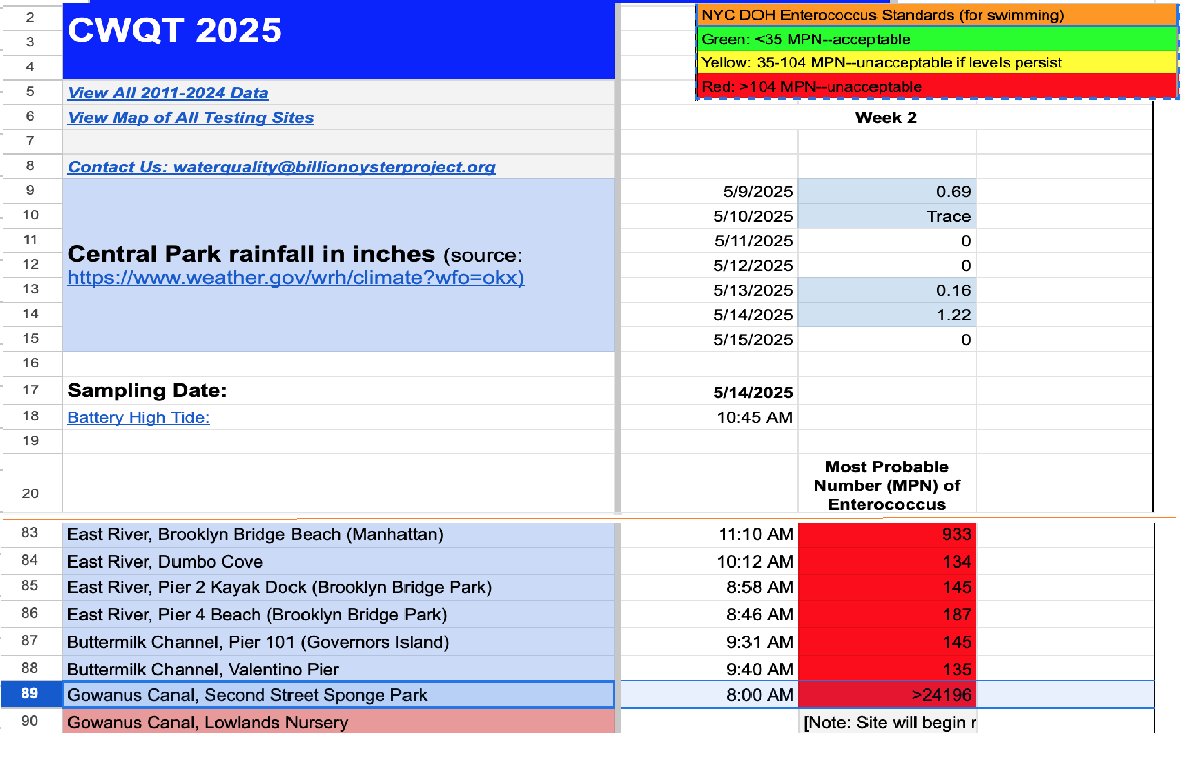Select the 8:58 AM time cell
This screenshot has height=760, width=1194.
tap(710, 587)
